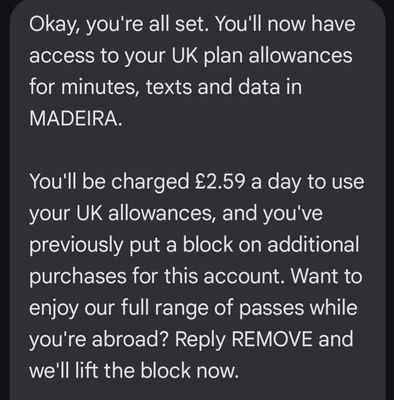
Task: Tap "previously put a block" text
Action: coord(131,245)
